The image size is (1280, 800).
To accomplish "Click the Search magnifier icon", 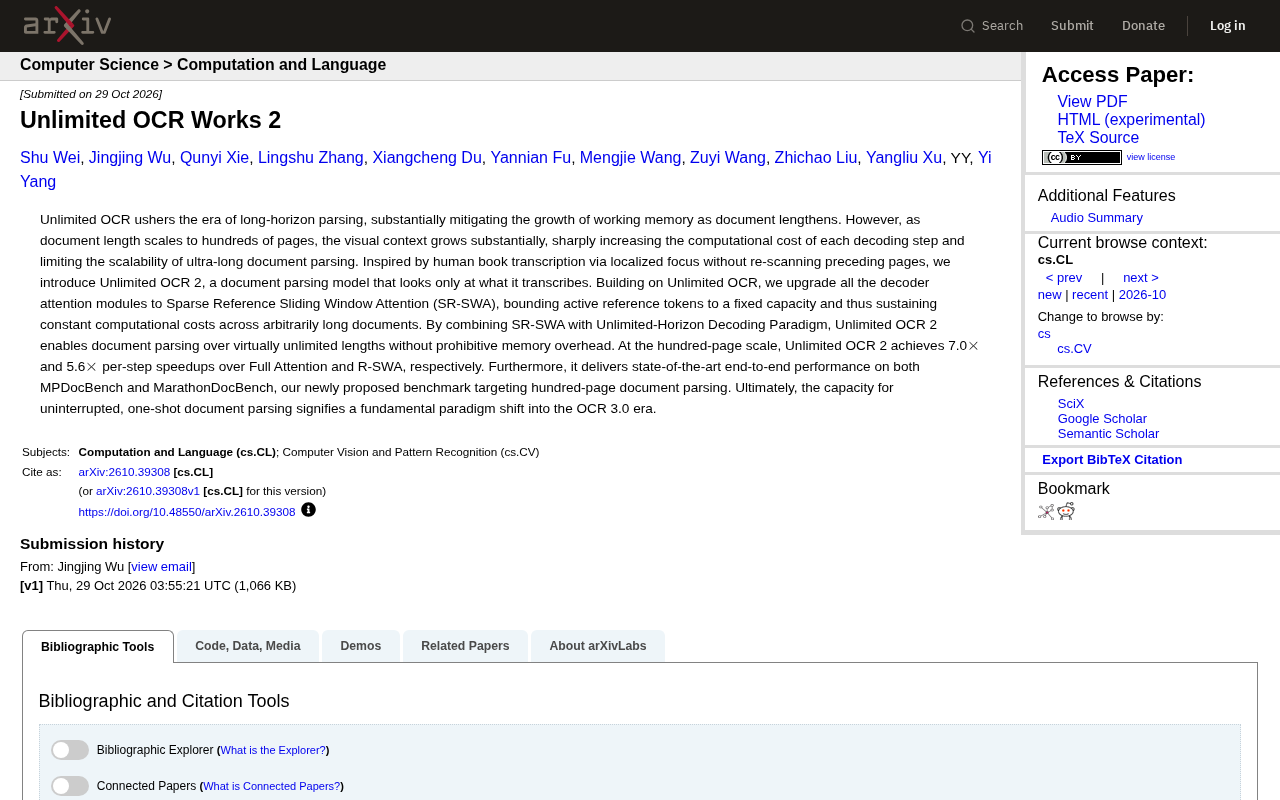I will [968, 26].
